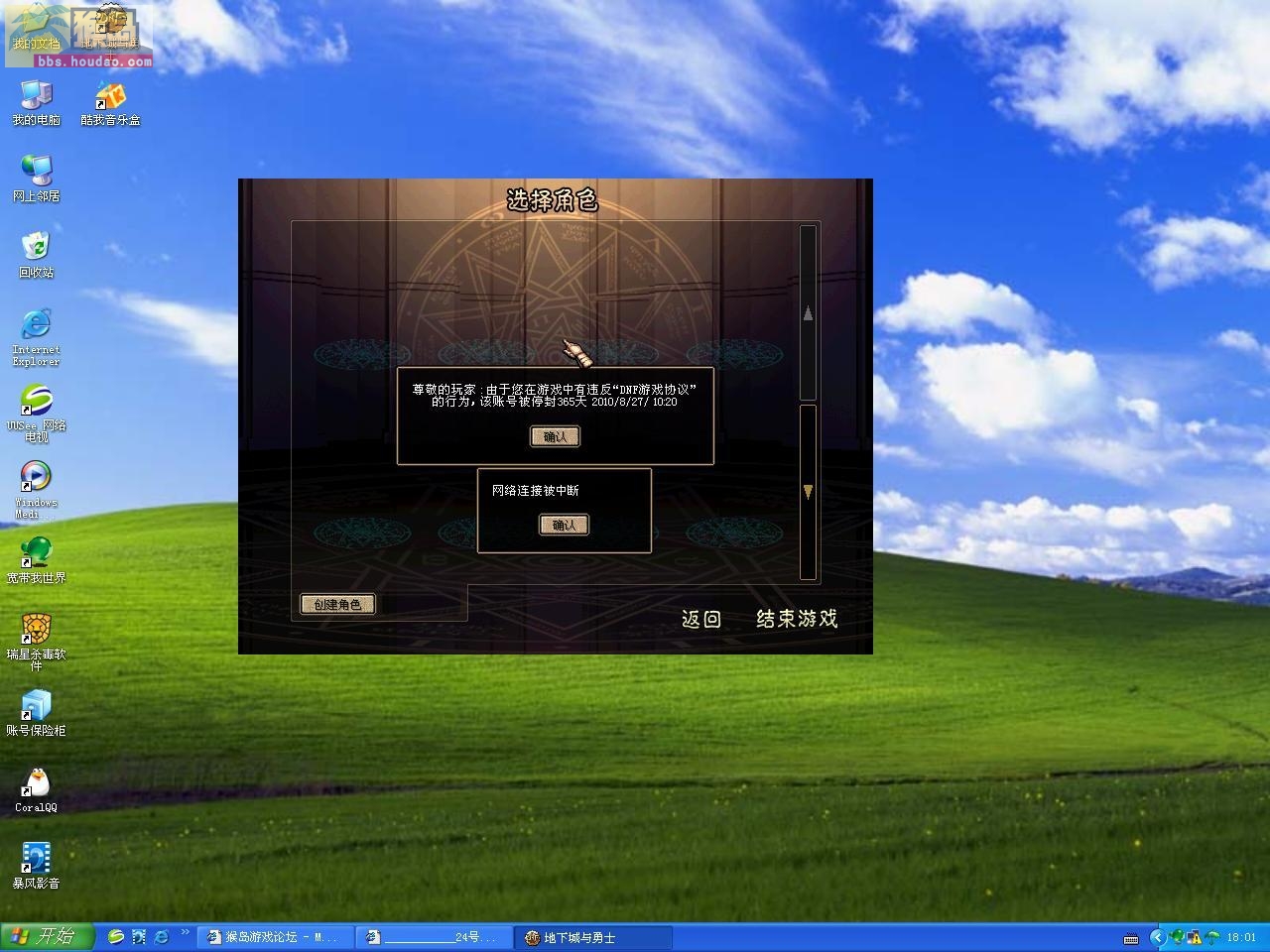Switch to the 猴岛游戏论坛 taskbar window
1270x952 pixels.
[275, 937]
